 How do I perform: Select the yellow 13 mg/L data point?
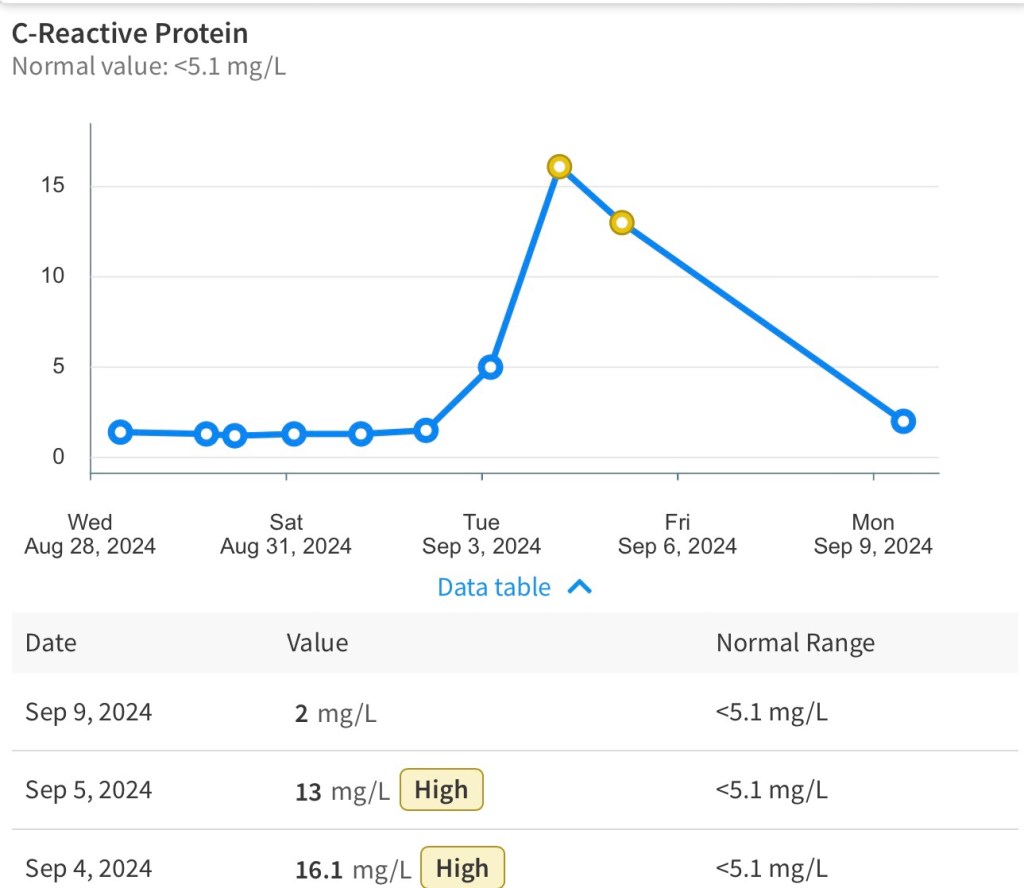point(622,222)
